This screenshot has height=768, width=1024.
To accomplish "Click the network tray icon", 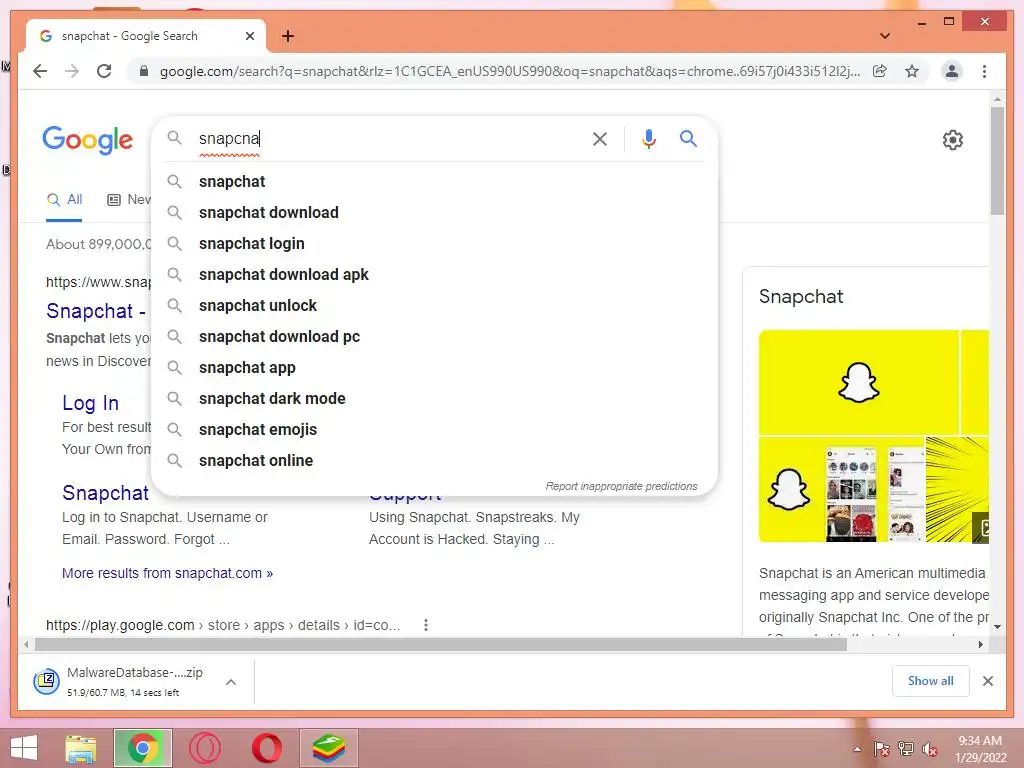I will click(906, 749).
